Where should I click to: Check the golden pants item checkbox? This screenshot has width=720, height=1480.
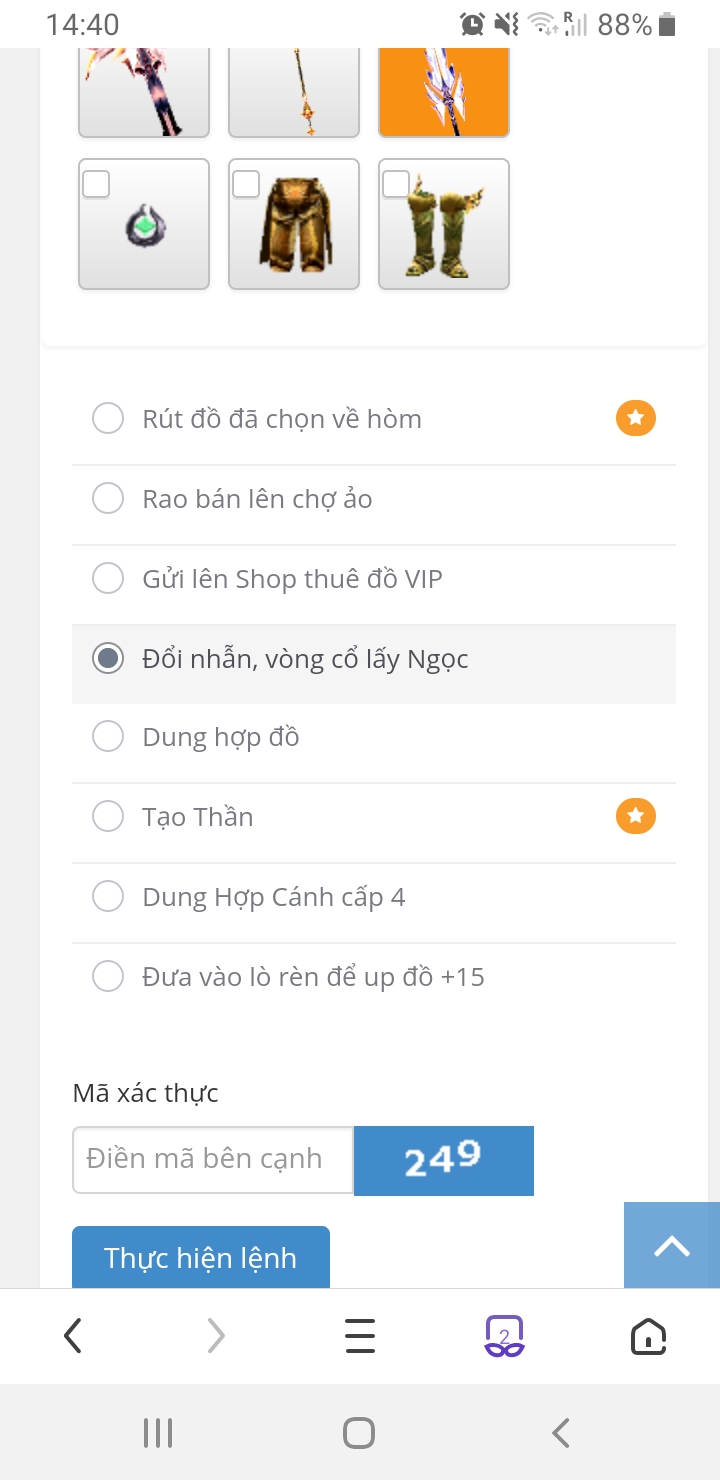[x=246, y=183]
